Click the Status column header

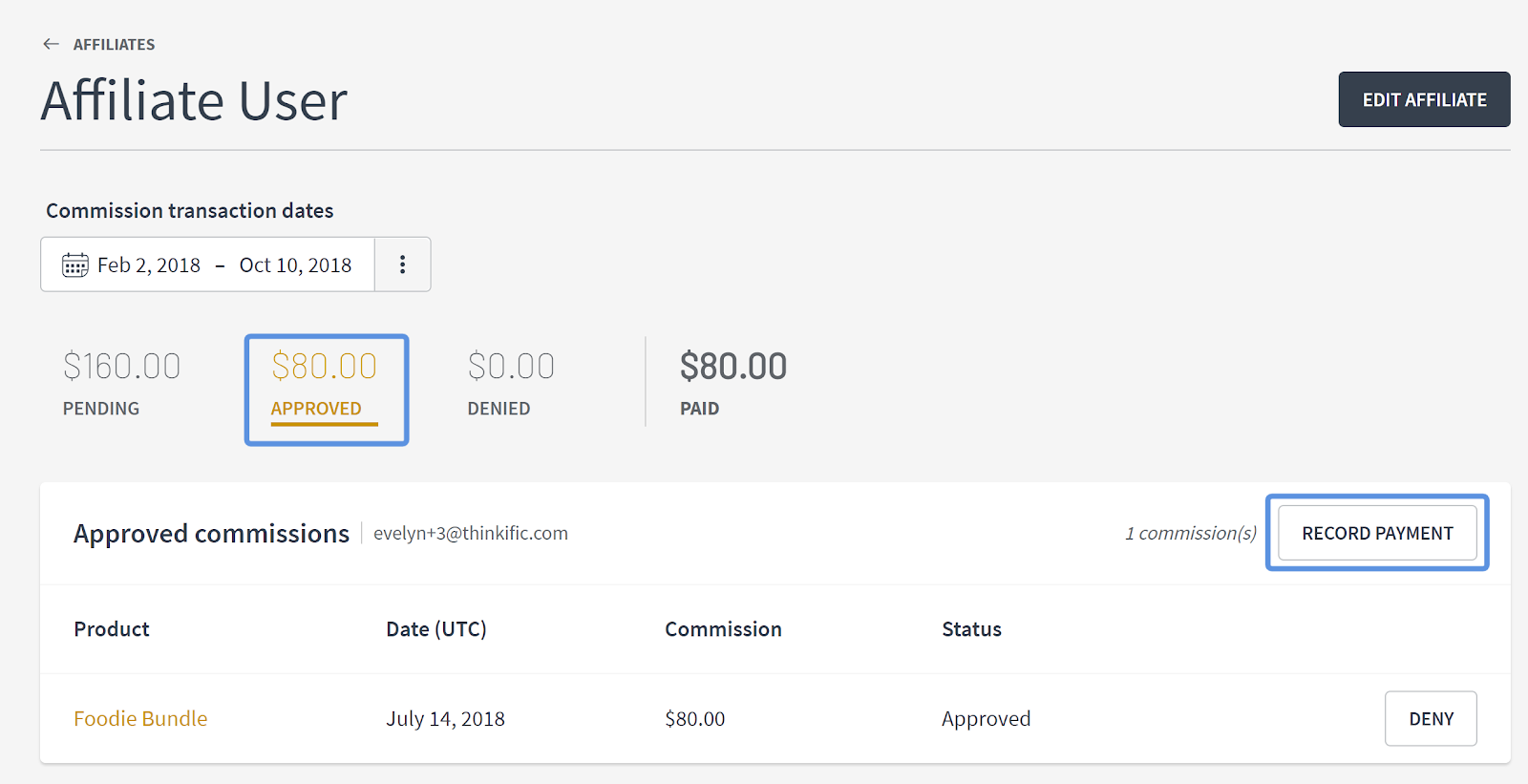971,629
